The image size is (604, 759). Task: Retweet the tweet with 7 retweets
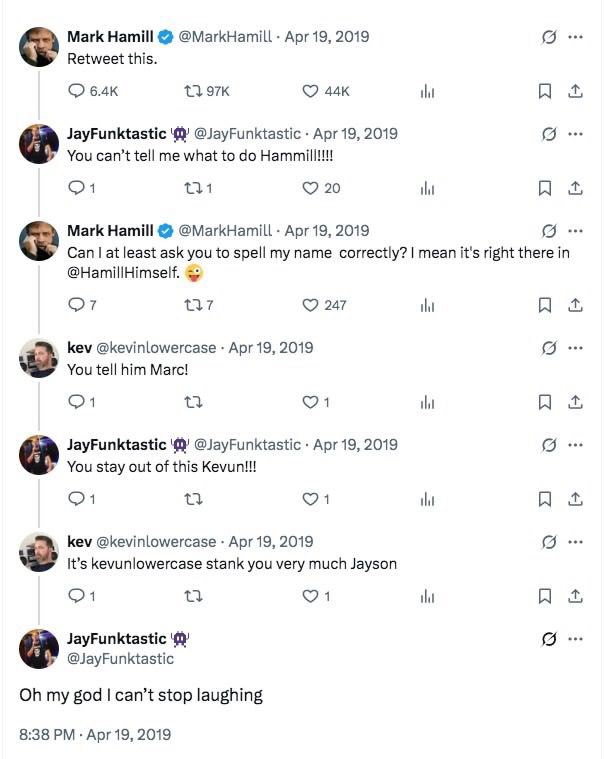(x=190, y=305)
